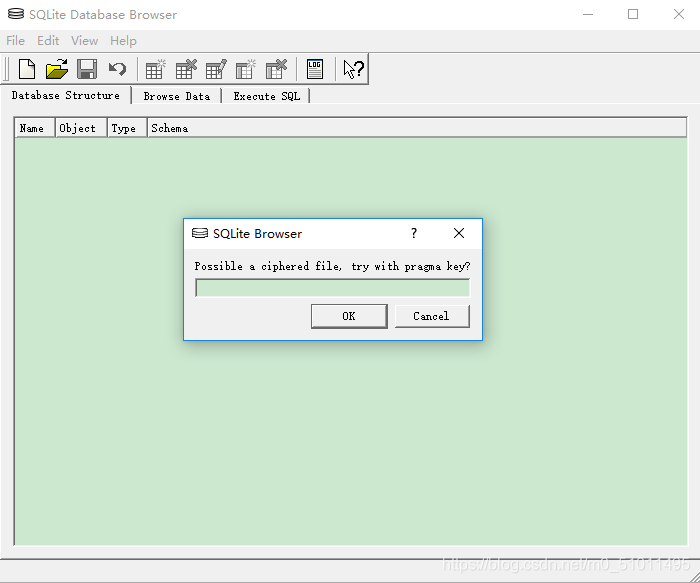Screen dimensions: 700x583
Task: Minimize the SQLite Database Browser window
Action: (588, 14)
